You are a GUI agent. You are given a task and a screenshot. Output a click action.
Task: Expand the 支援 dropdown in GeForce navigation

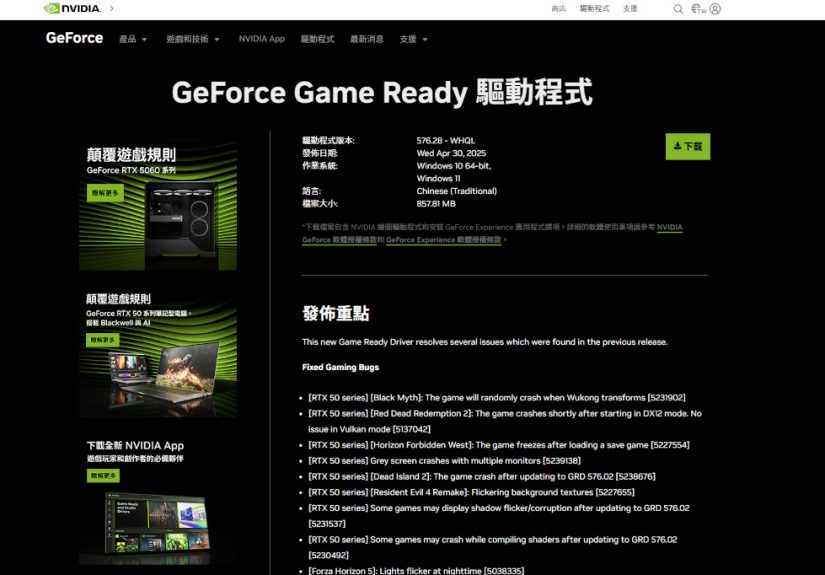pyautogui.click(x=414, y=39)
